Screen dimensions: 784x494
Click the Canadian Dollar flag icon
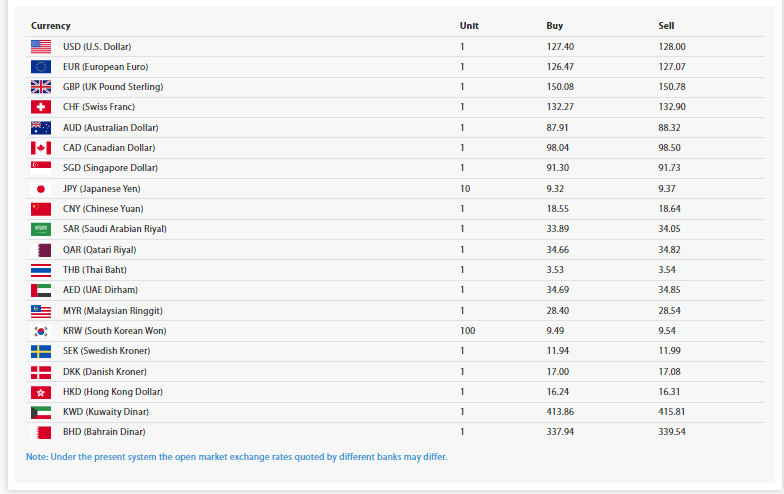tap(41, 148)
